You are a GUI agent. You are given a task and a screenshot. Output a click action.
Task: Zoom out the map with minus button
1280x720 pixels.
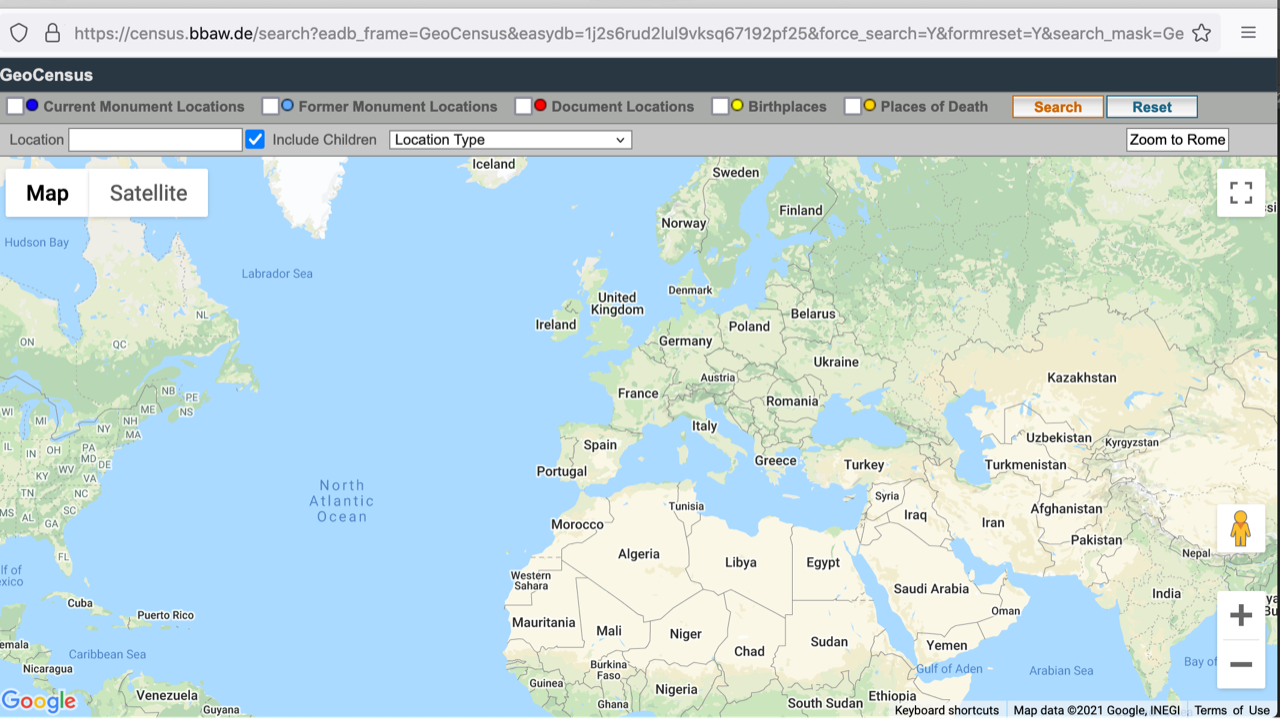pos(1241,664)
